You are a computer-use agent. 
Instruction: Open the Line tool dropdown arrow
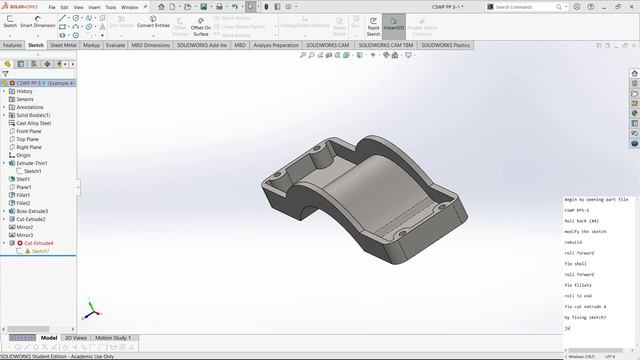[x=69, y=18]
